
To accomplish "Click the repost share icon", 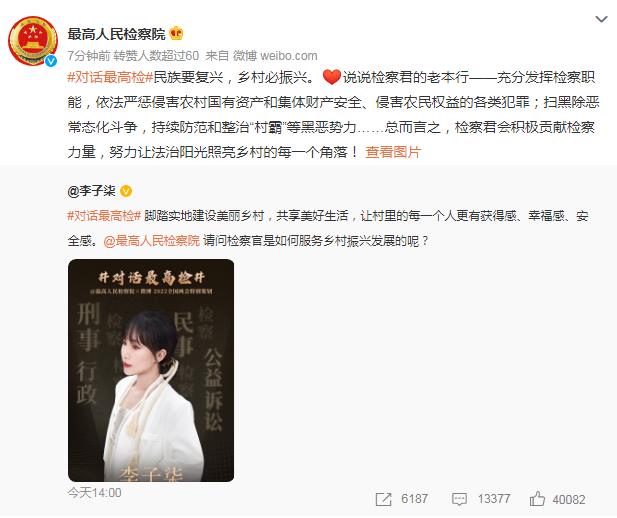I will point(383,499).
